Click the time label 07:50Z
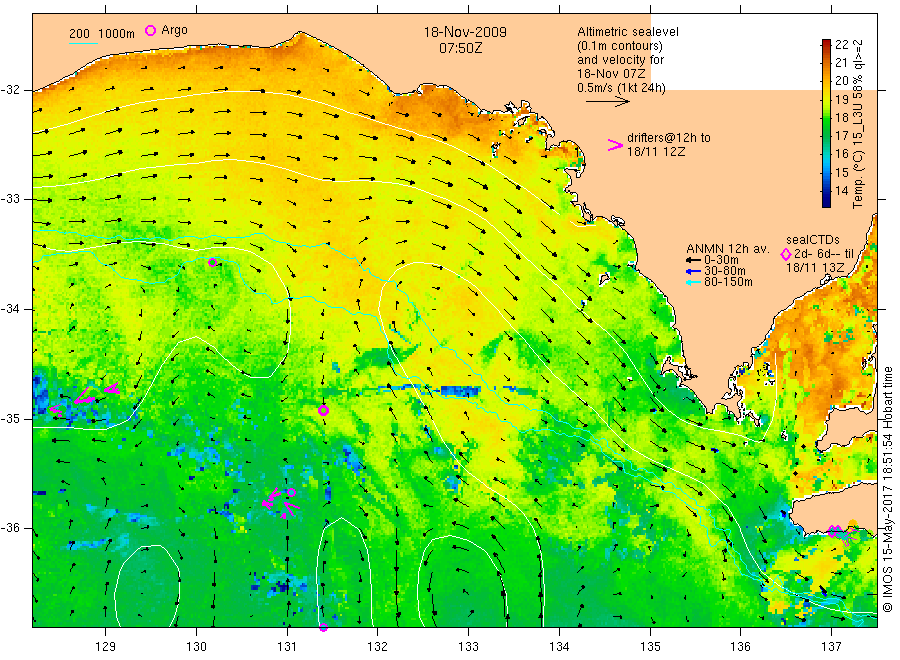The height and width of the screenshot is (660, 900). tap(460, 48)
